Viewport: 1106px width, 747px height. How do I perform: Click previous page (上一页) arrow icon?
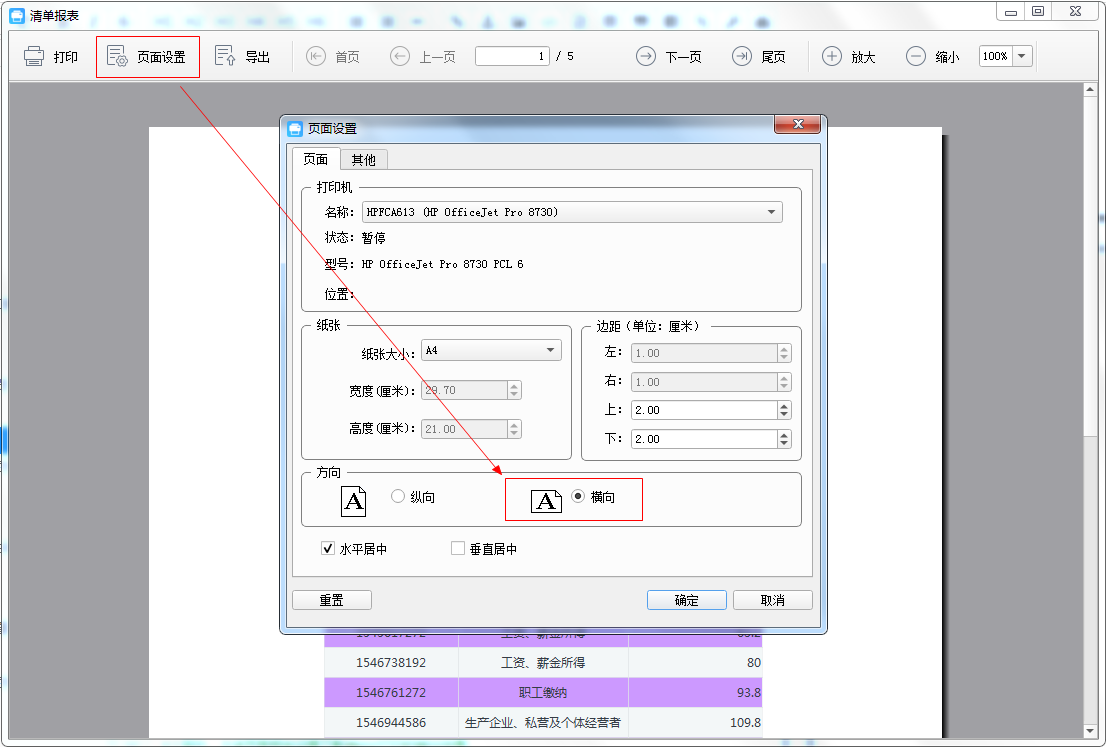coord(400,57)
